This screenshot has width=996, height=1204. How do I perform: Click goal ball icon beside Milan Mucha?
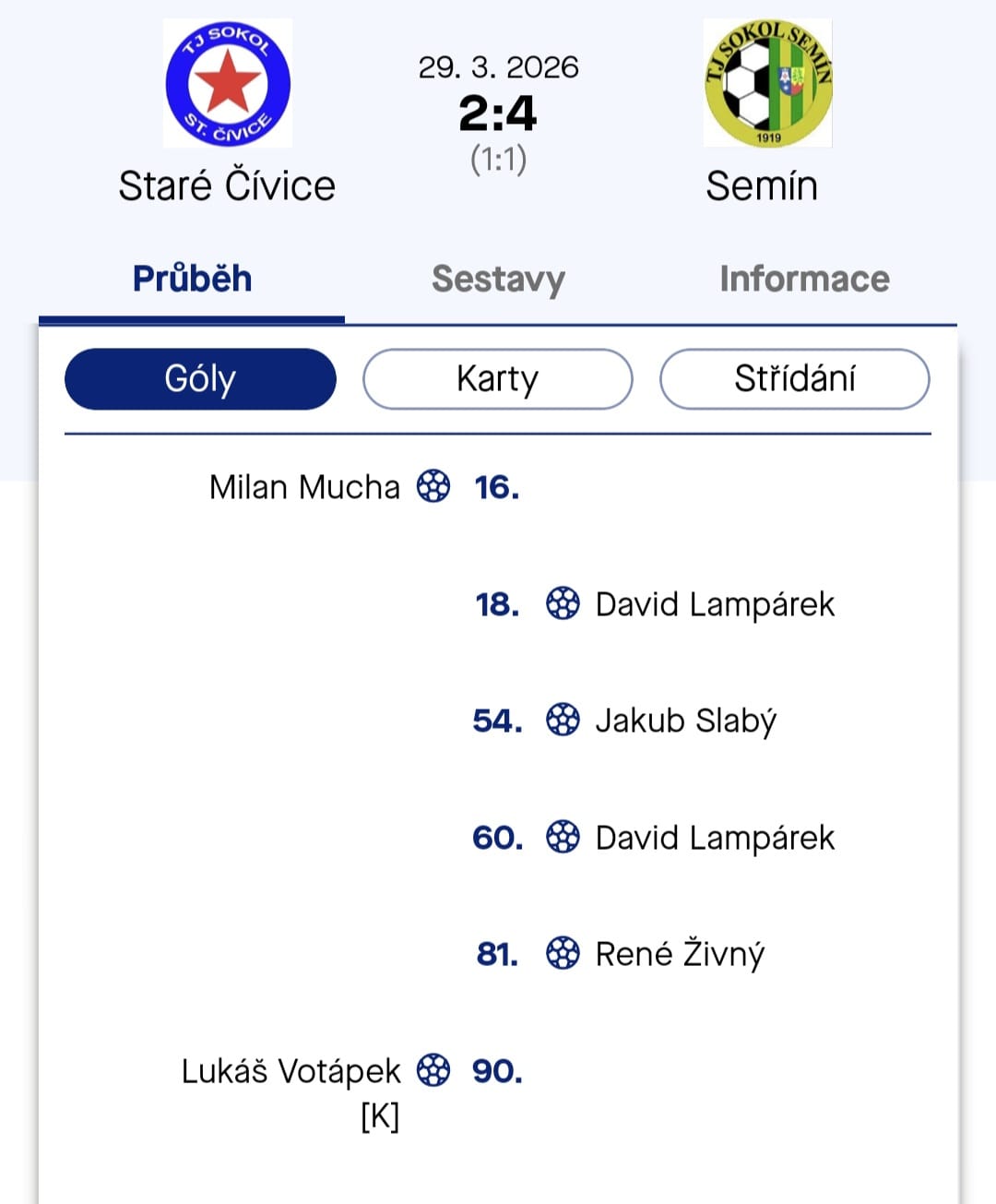click(433, 486)
